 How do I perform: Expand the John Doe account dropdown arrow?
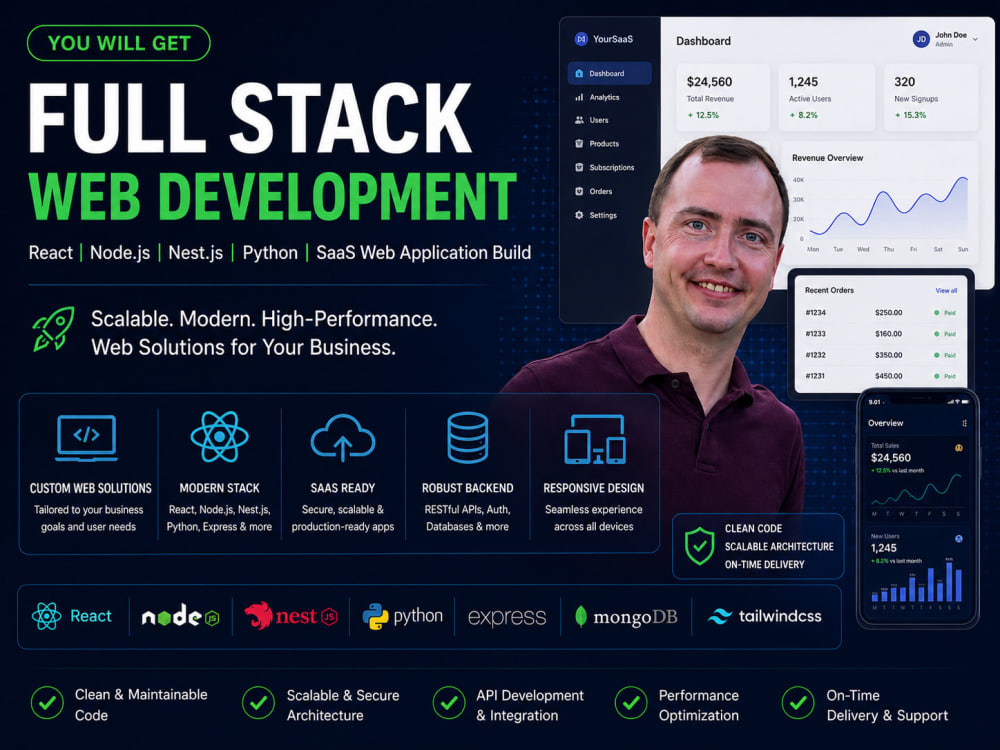[975, 40]
